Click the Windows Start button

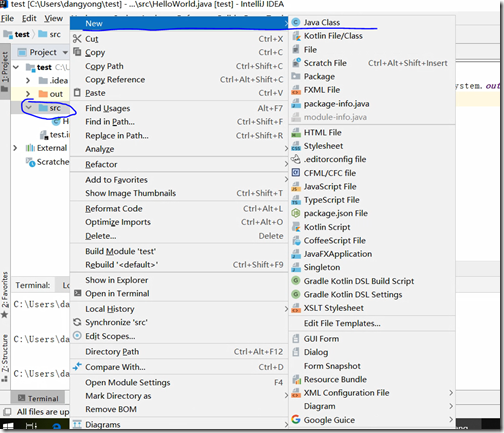click(7, 426)
